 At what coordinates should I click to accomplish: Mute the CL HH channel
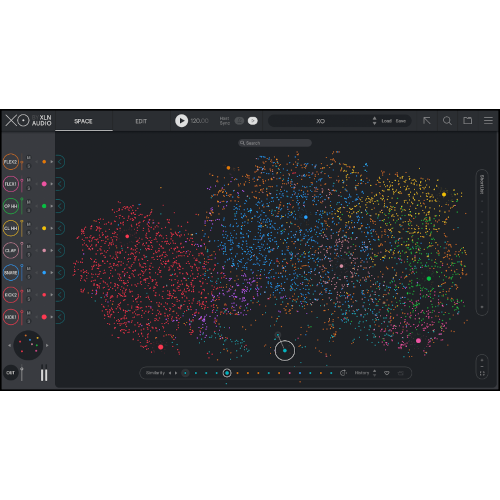[29, 224]
